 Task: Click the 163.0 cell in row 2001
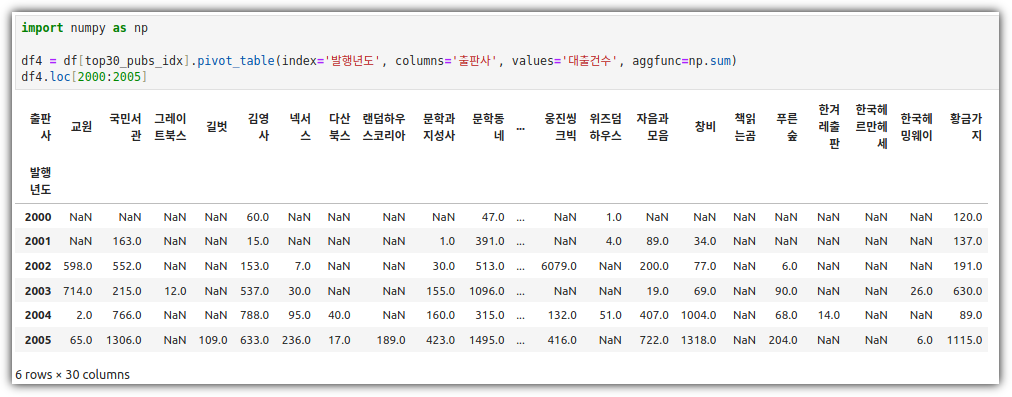127,241
